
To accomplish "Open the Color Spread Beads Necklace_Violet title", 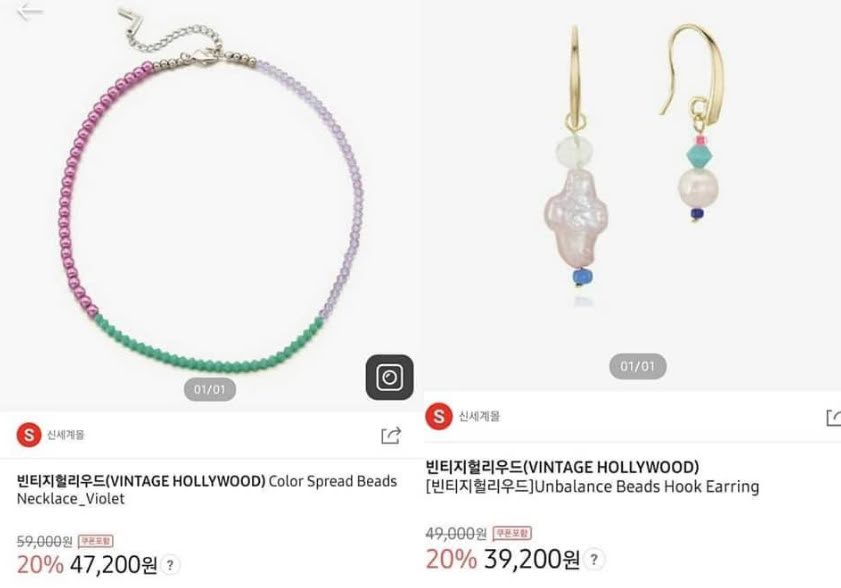I will (x=207, y=489).
